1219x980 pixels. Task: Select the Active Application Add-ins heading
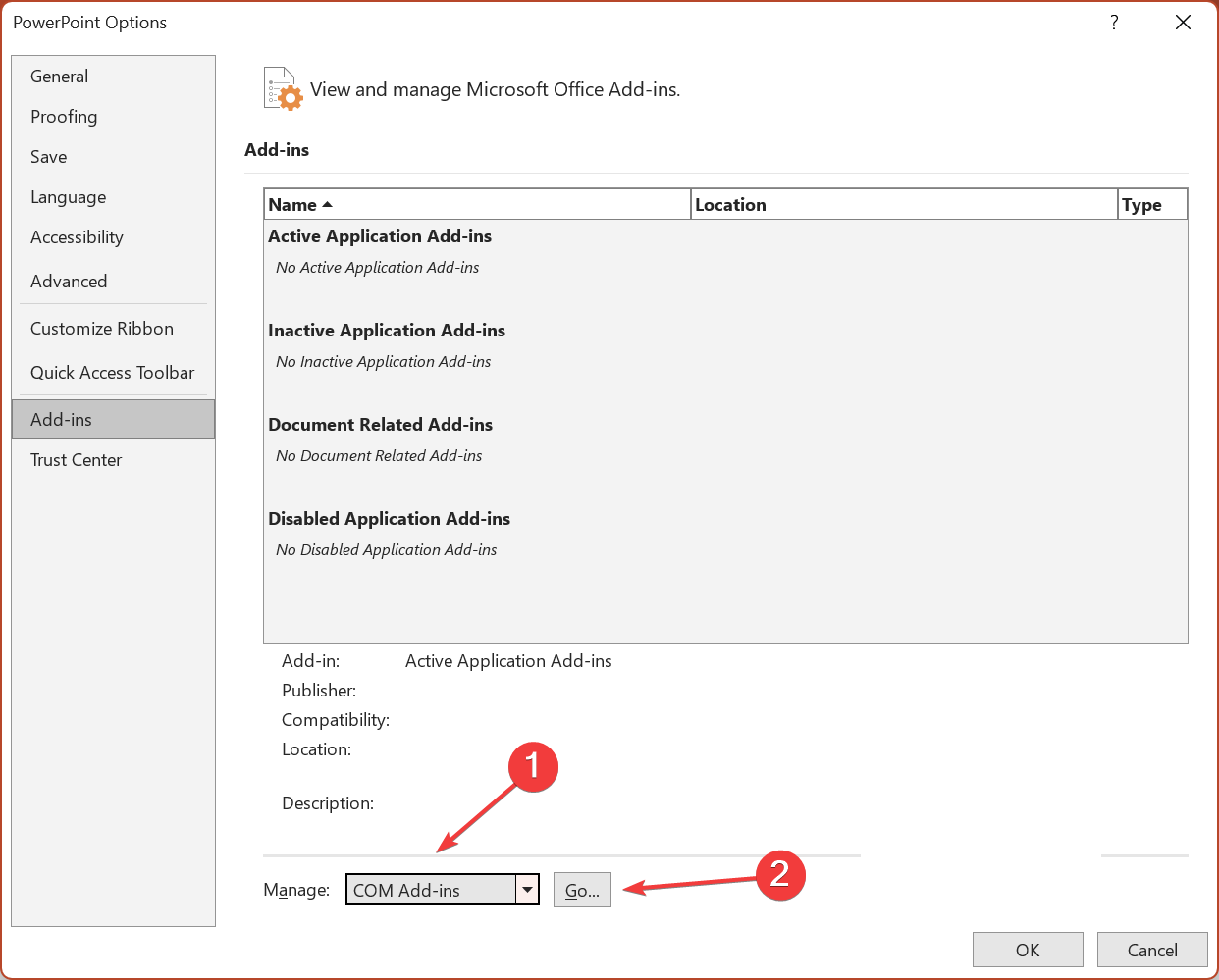(380, 236)
